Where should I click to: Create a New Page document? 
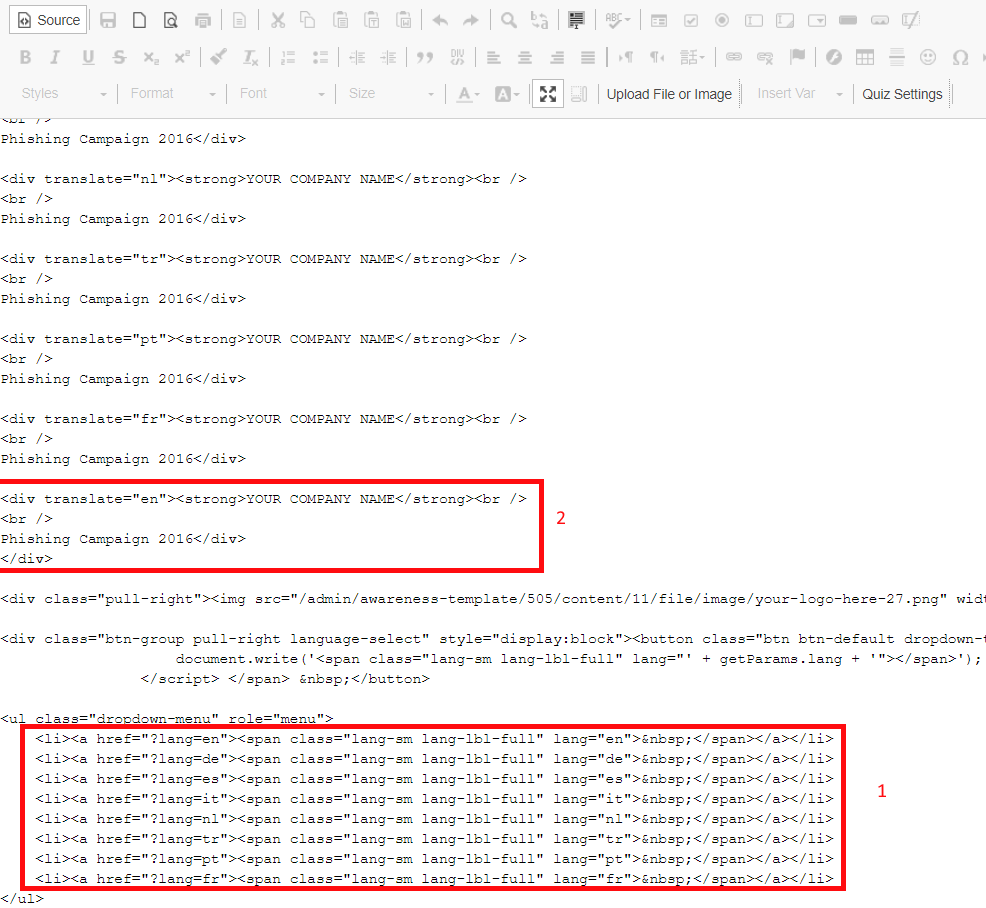point(139,20)
